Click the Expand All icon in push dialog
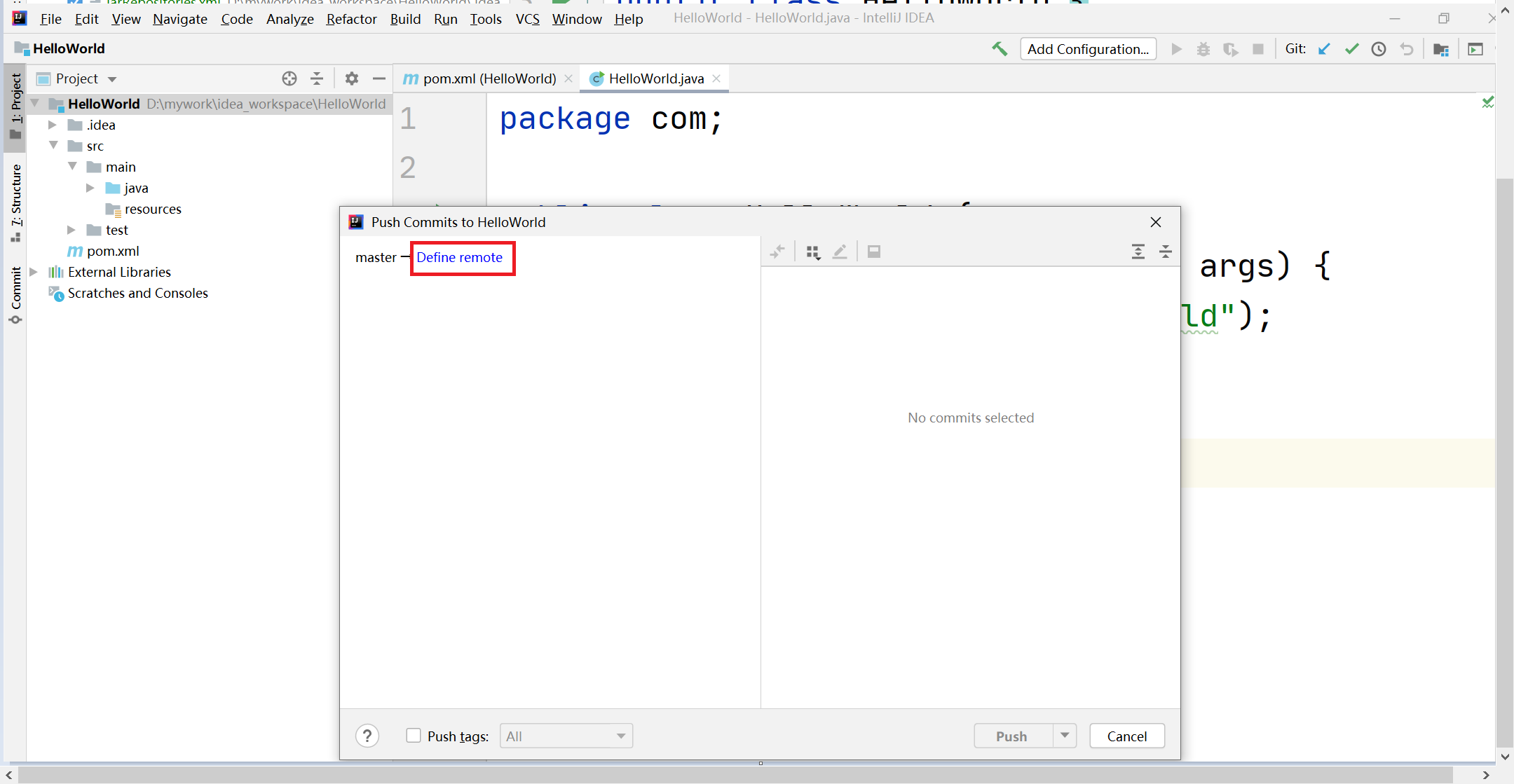Viewport: 1514px width, 784px height. pos(1138,252)
